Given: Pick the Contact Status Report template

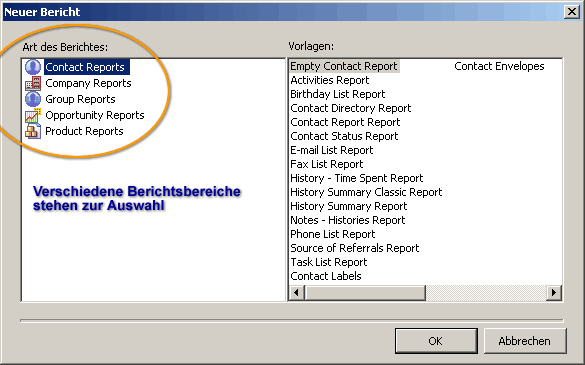Looking at the screenshot, I should [x=344, y=136].
